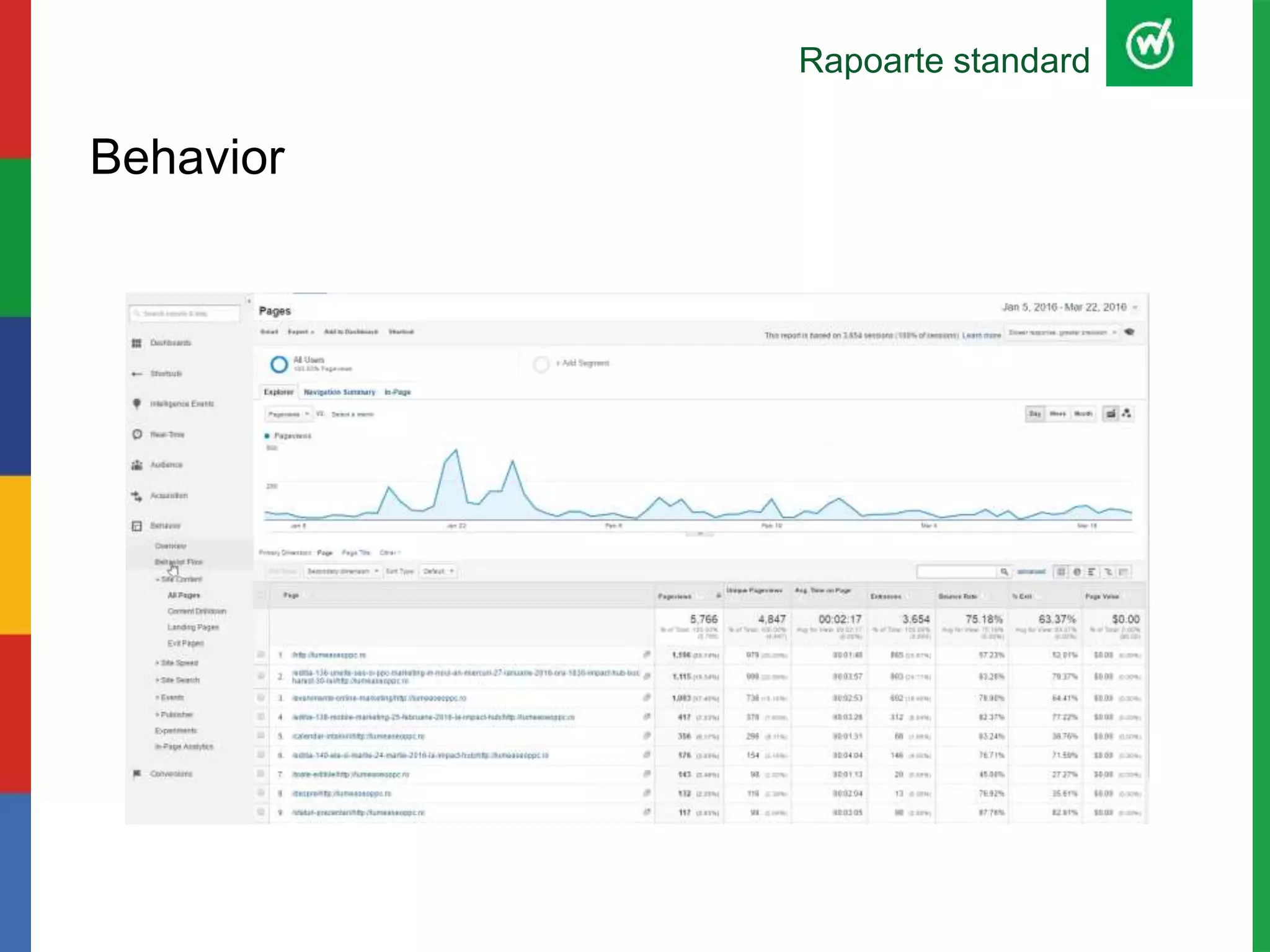This screenshot has height=952, width=1270.
Task: Click the Behavior section icon
Action: [136, 526]
